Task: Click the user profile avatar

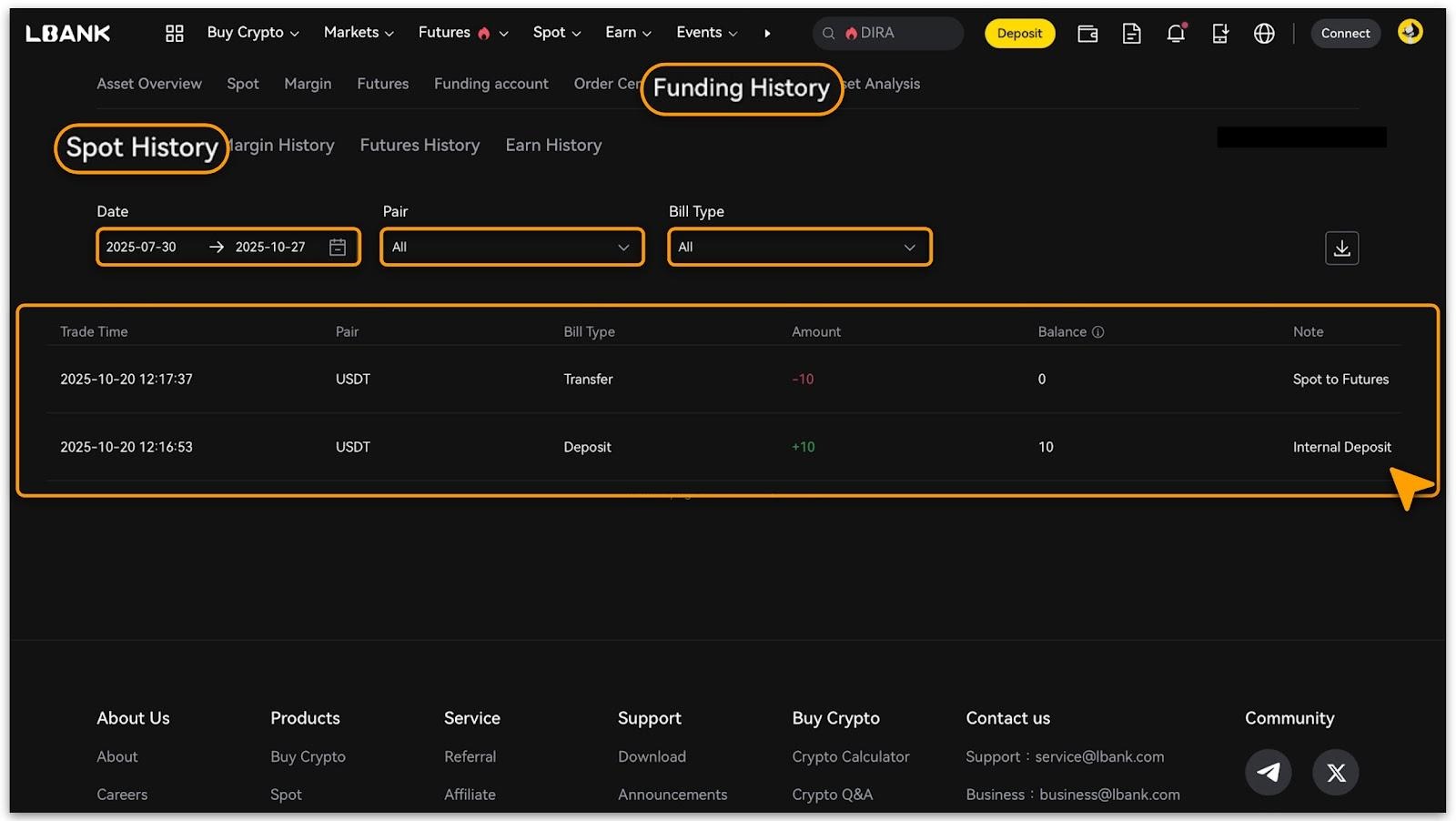Action: tap(1410, 32)
